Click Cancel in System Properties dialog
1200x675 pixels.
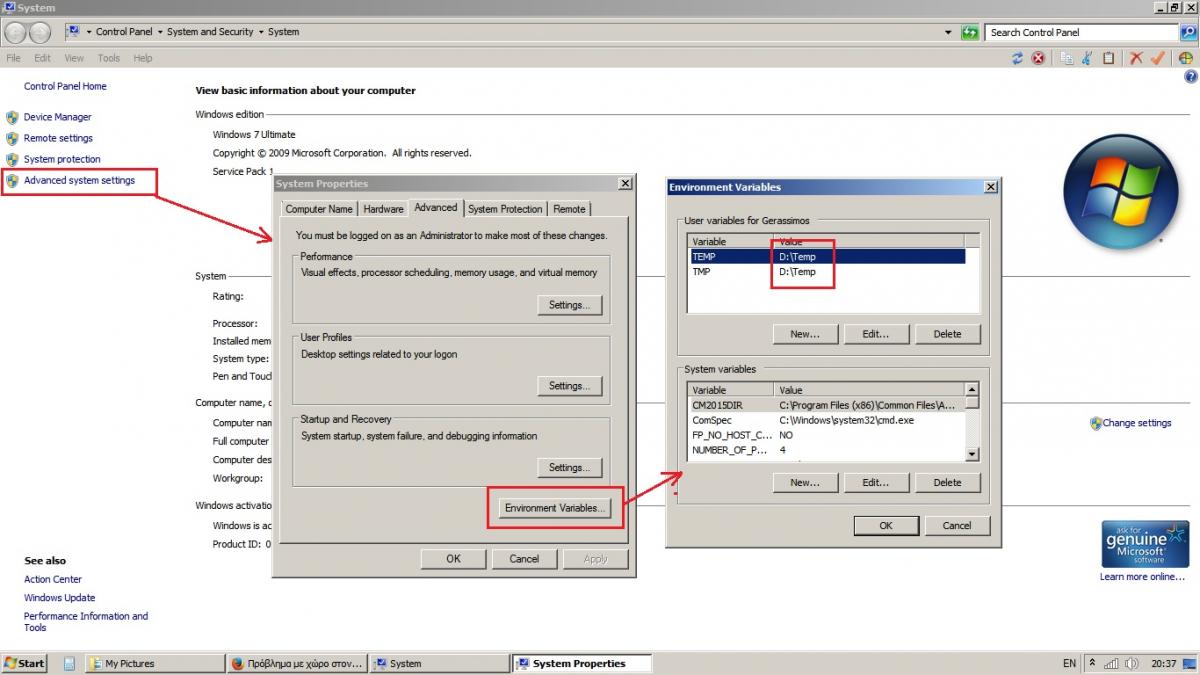click(524, 559)
